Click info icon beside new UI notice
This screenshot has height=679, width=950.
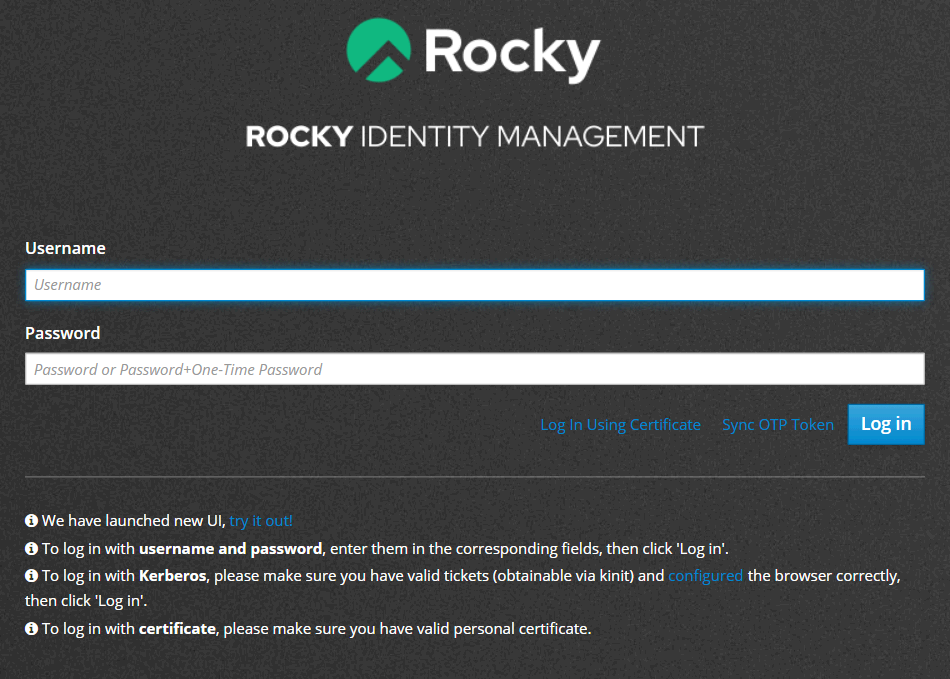(32, 520)
